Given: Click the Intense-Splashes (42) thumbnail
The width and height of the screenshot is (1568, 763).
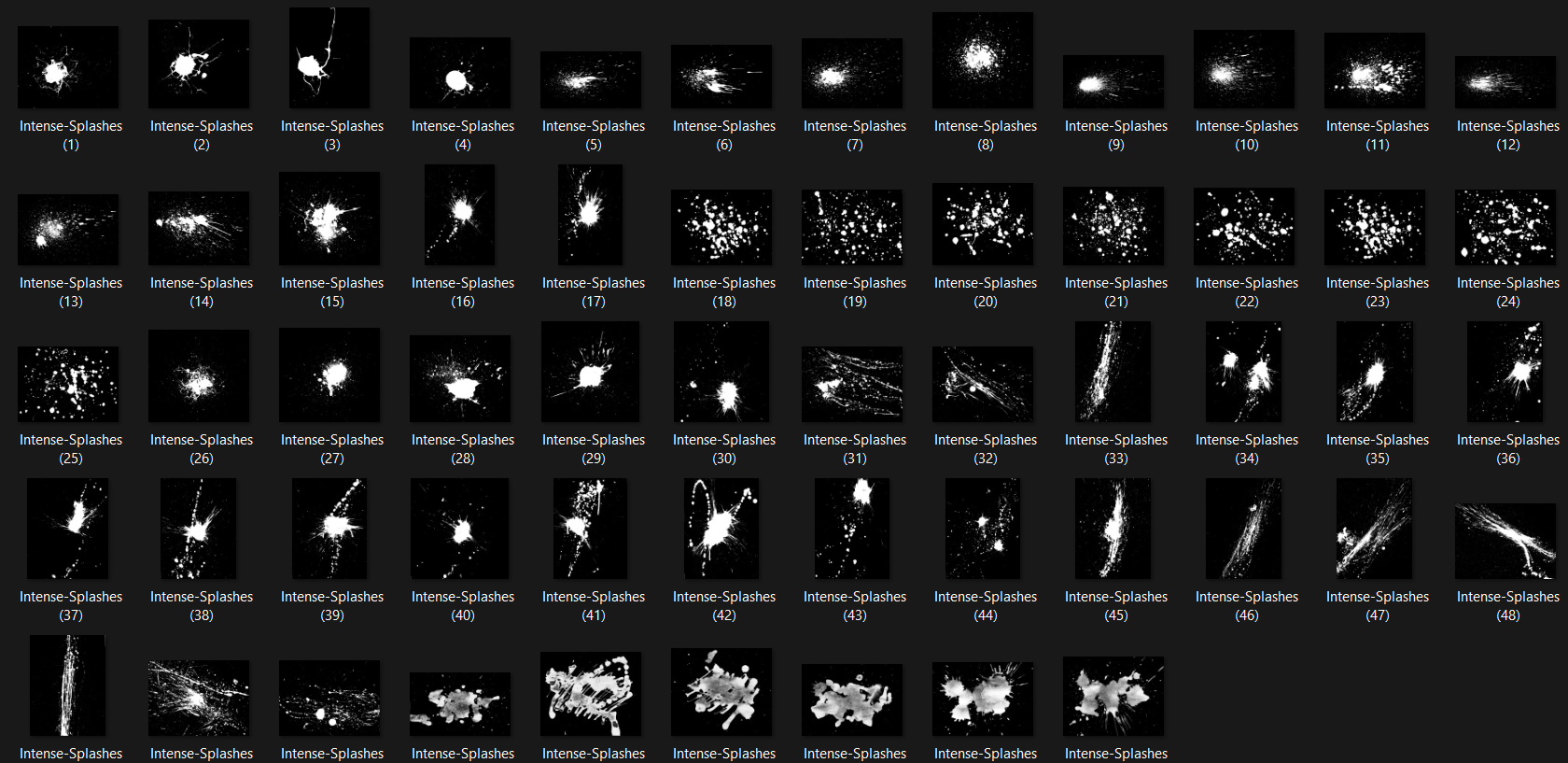Looking at the screenshot, I should coord(721,529).
